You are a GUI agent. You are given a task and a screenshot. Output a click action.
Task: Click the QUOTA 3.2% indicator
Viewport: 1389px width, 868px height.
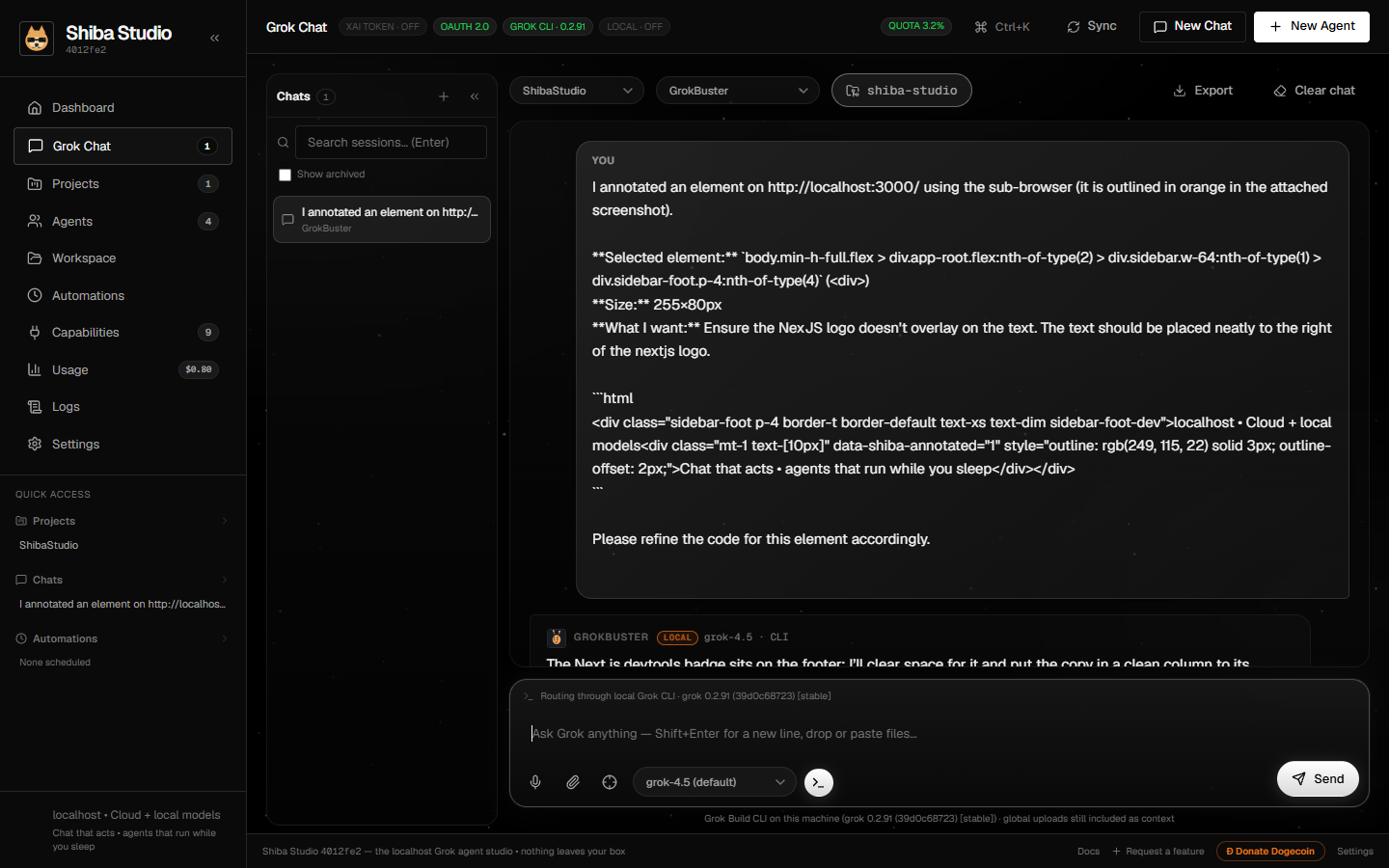[916, 26]
